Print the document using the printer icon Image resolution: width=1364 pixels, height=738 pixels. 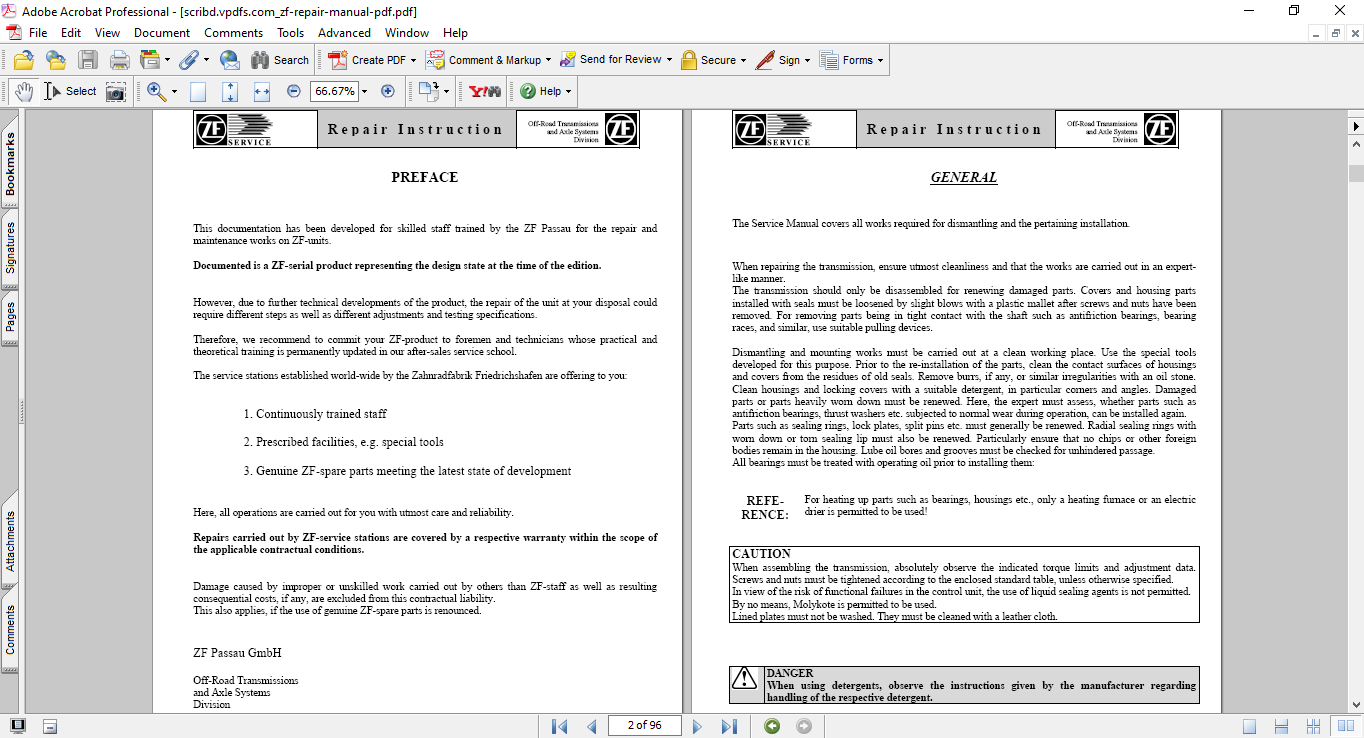120,60
